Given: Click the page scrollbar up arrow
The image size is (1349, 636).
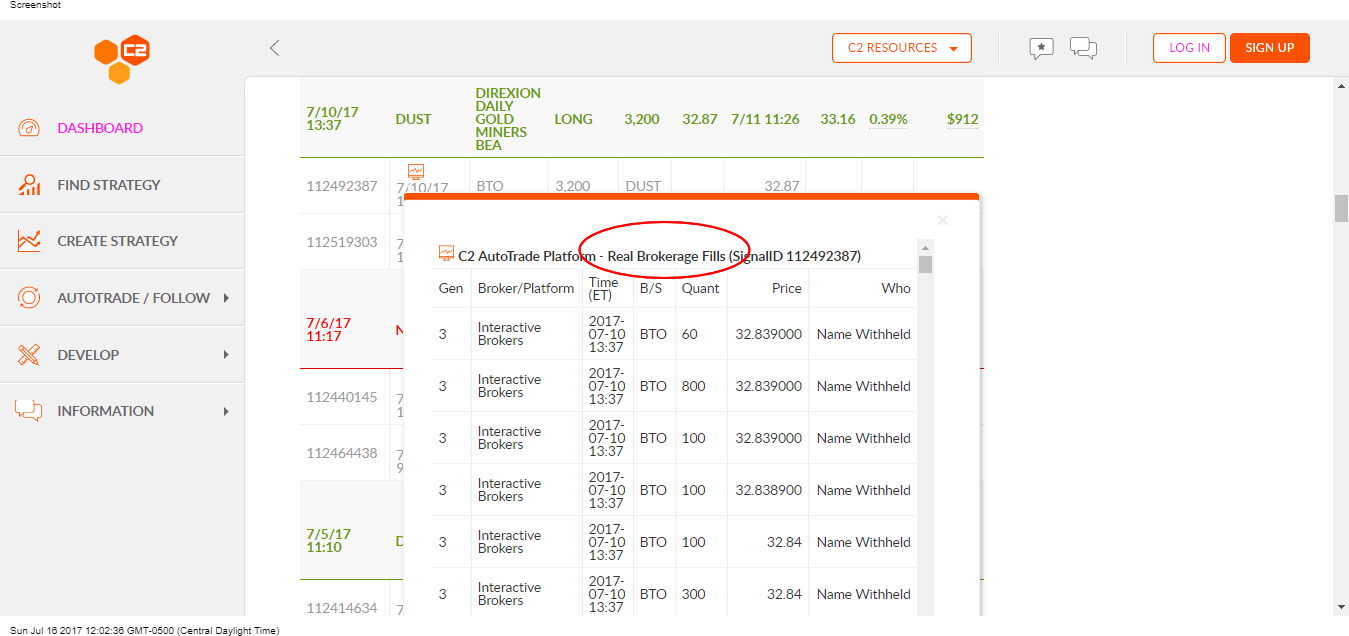Looking at the screenshot, I should tap(1341, 87).
